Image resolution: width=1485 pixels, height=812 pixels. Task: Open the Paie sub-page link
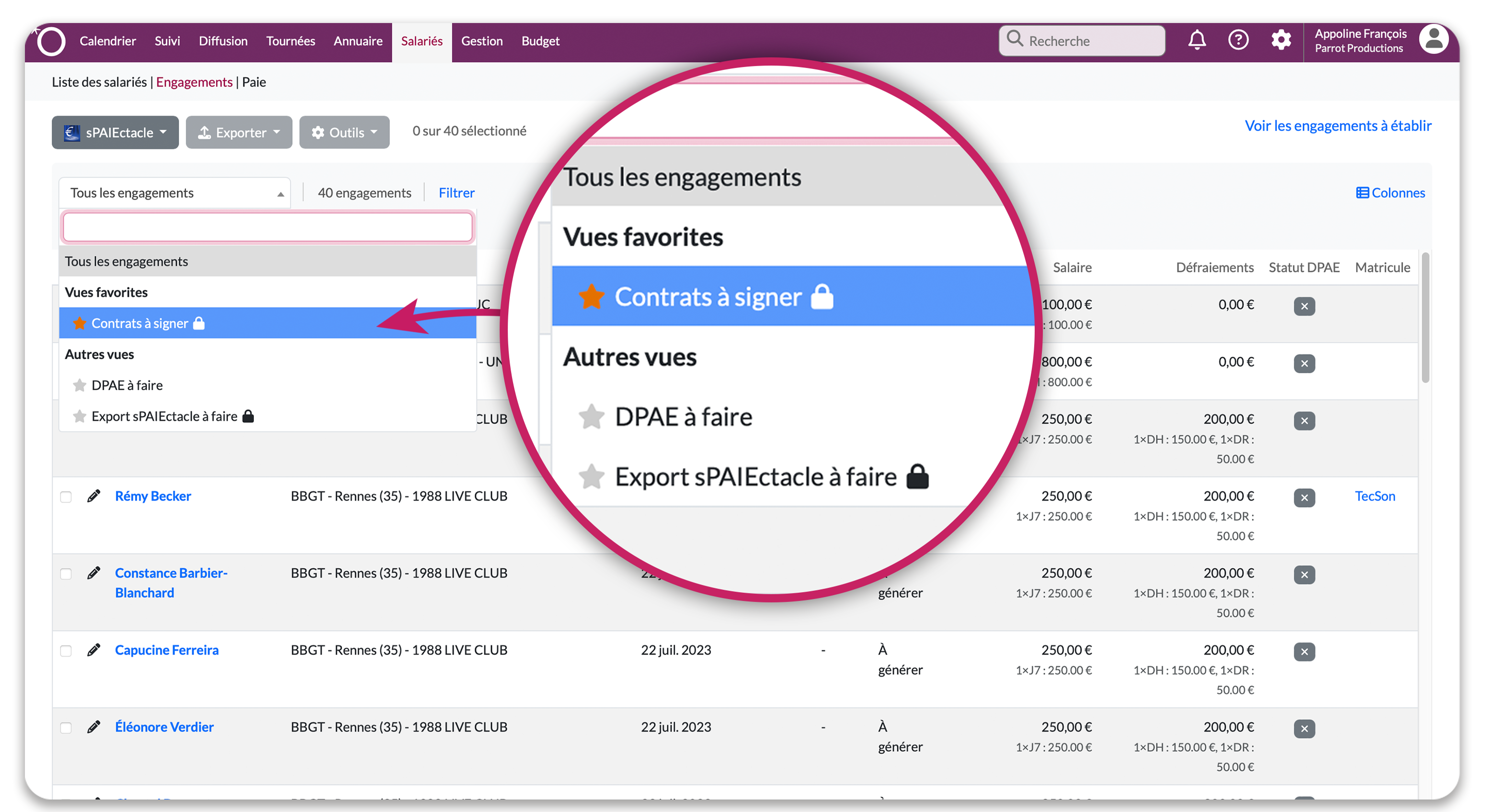tap(254, 82)
